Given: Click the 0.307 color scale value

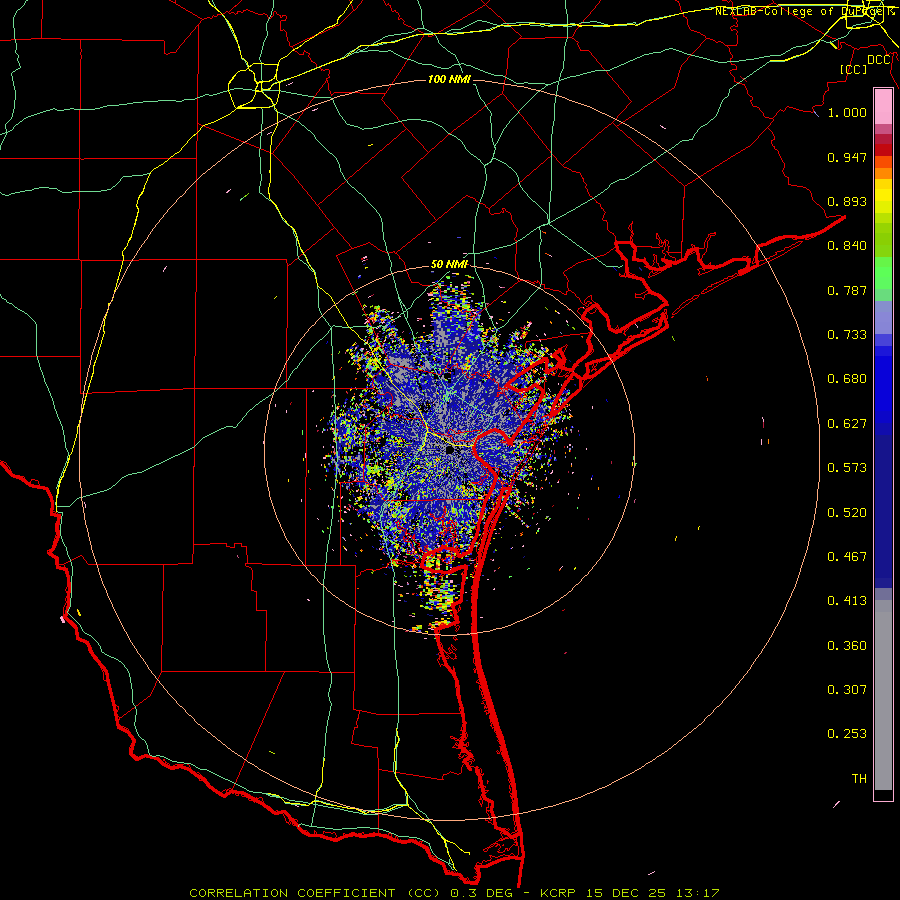Looking at the screenshot, I should click(x=847, y=689).
